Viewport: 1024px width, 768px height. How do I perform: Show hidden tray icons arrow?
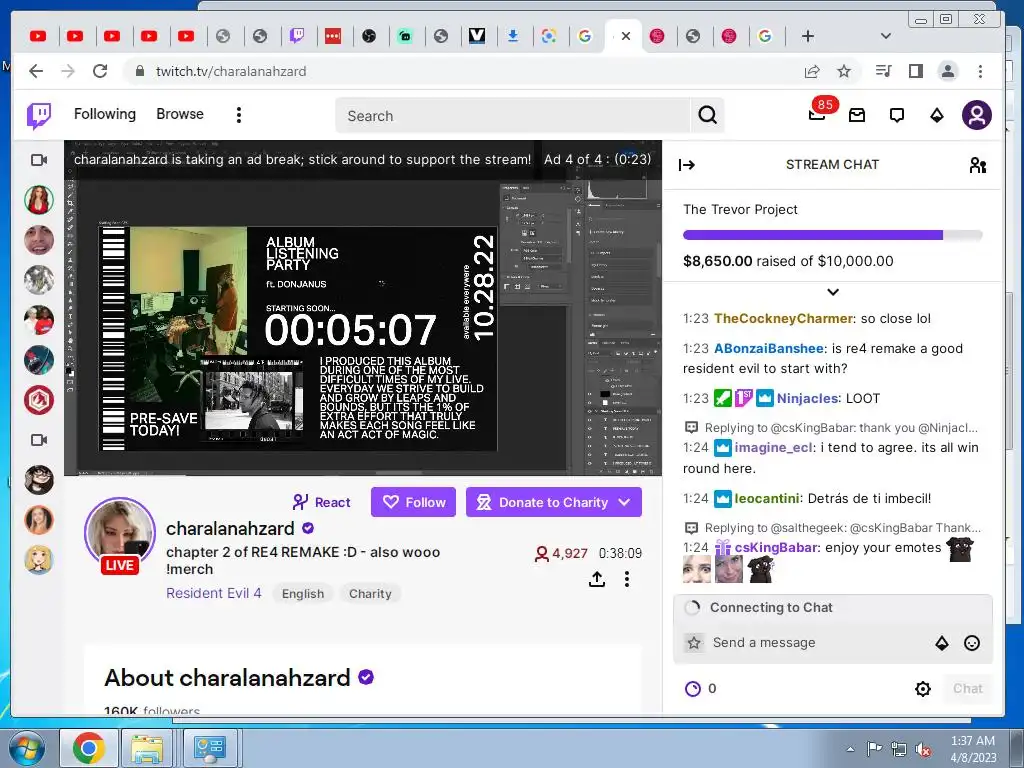(x=850, y=749)
